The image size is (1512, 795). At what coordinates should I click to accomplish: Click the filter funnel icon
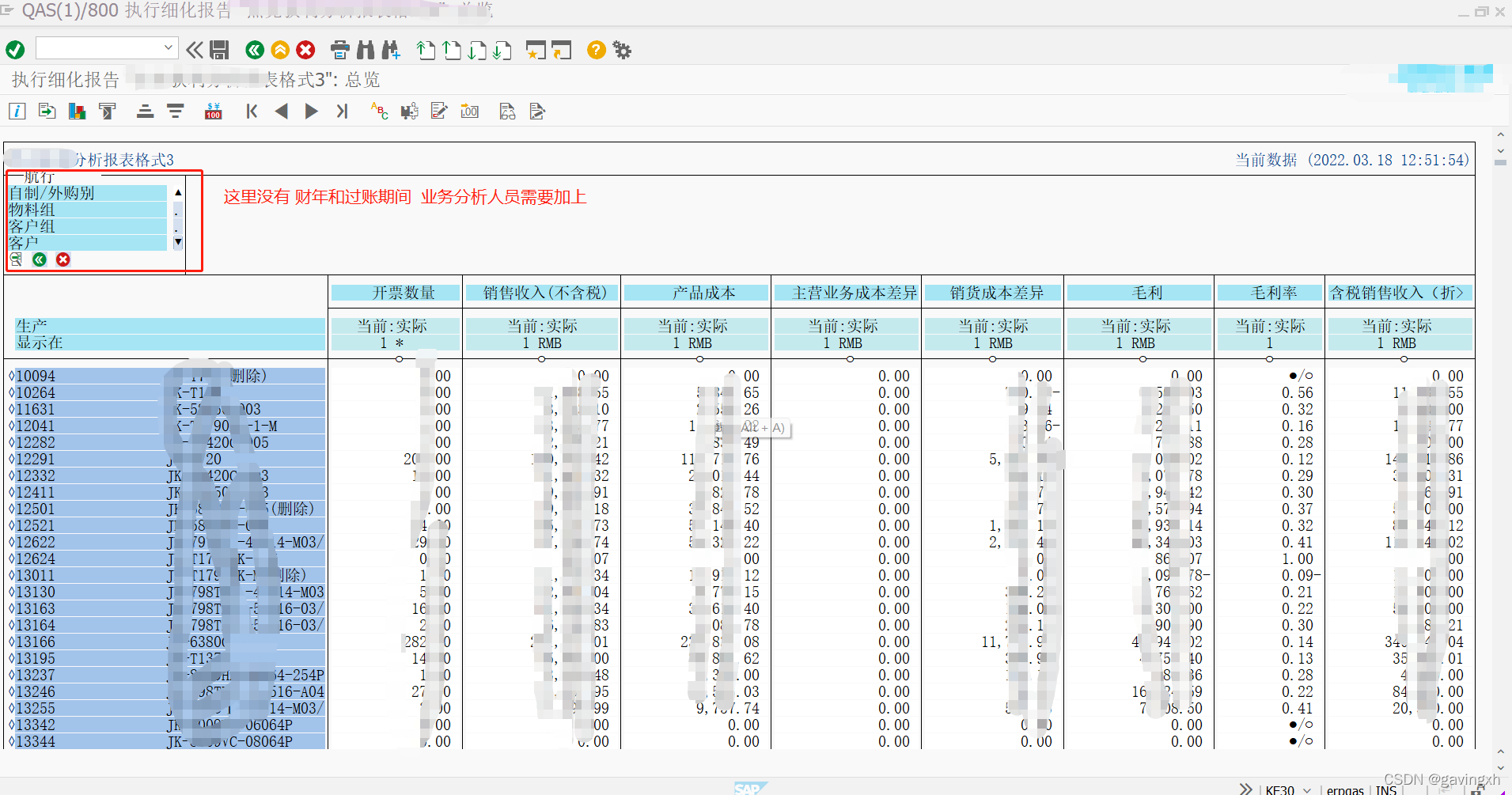107,111
